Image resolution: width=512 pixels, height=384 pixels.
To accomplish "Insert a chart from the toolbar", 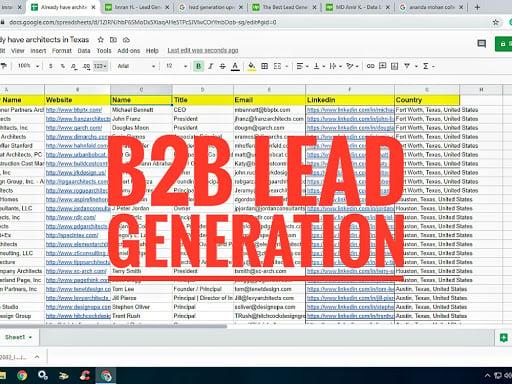I will 394,66.
